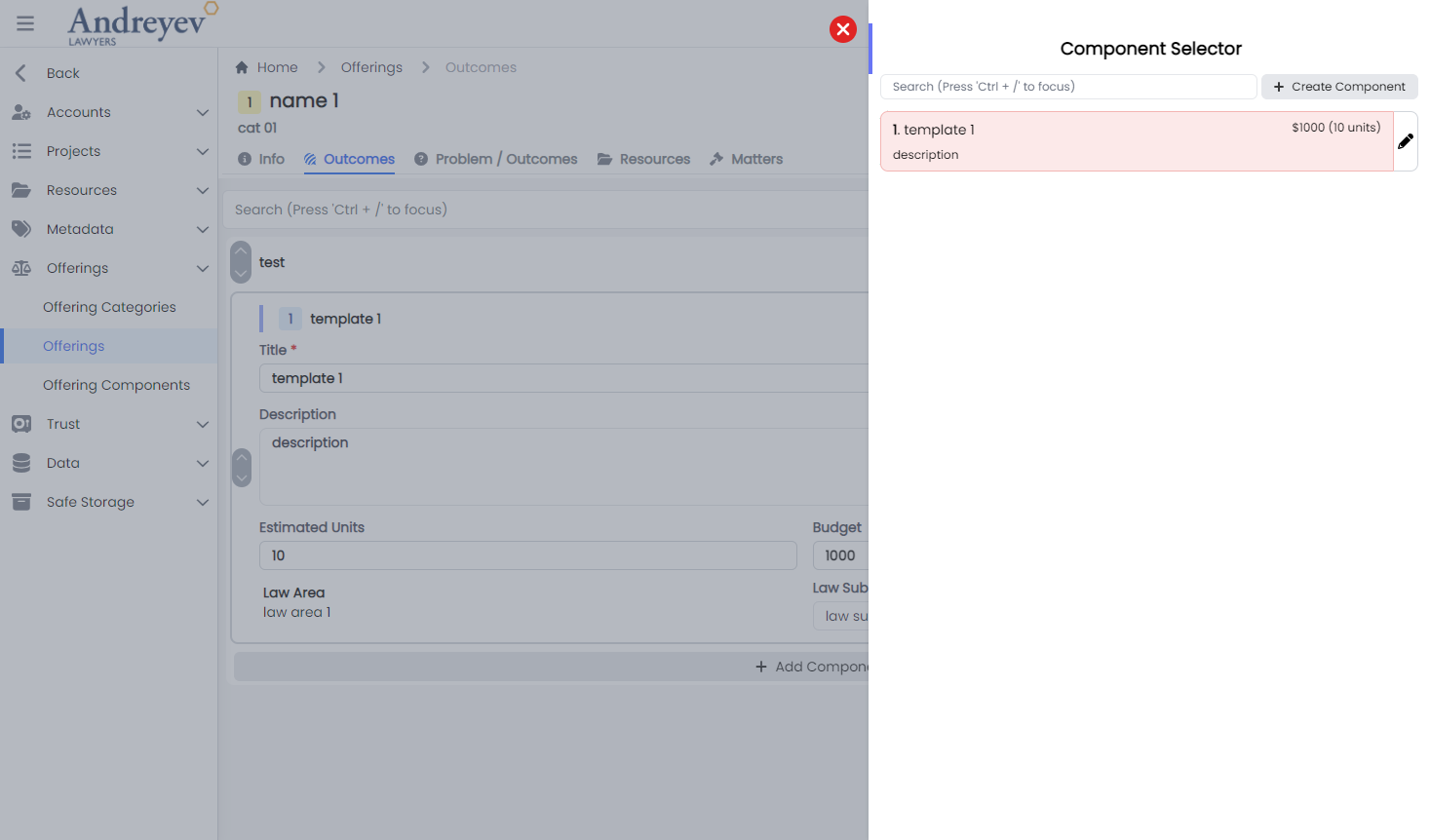Expand the Safe Storage section chevron

(x=203, y=502)
